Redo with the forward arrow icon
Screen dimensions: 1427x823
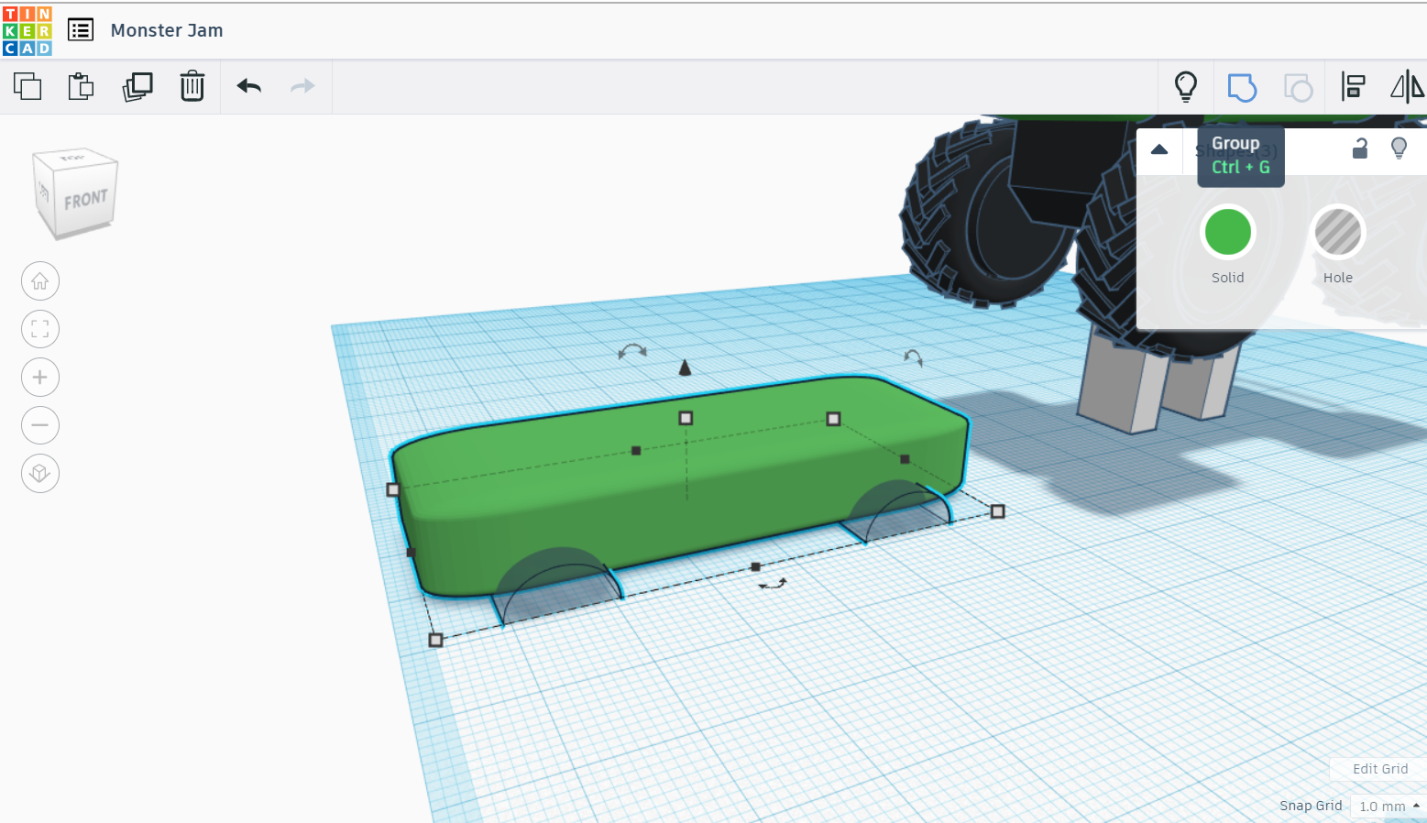302,86
